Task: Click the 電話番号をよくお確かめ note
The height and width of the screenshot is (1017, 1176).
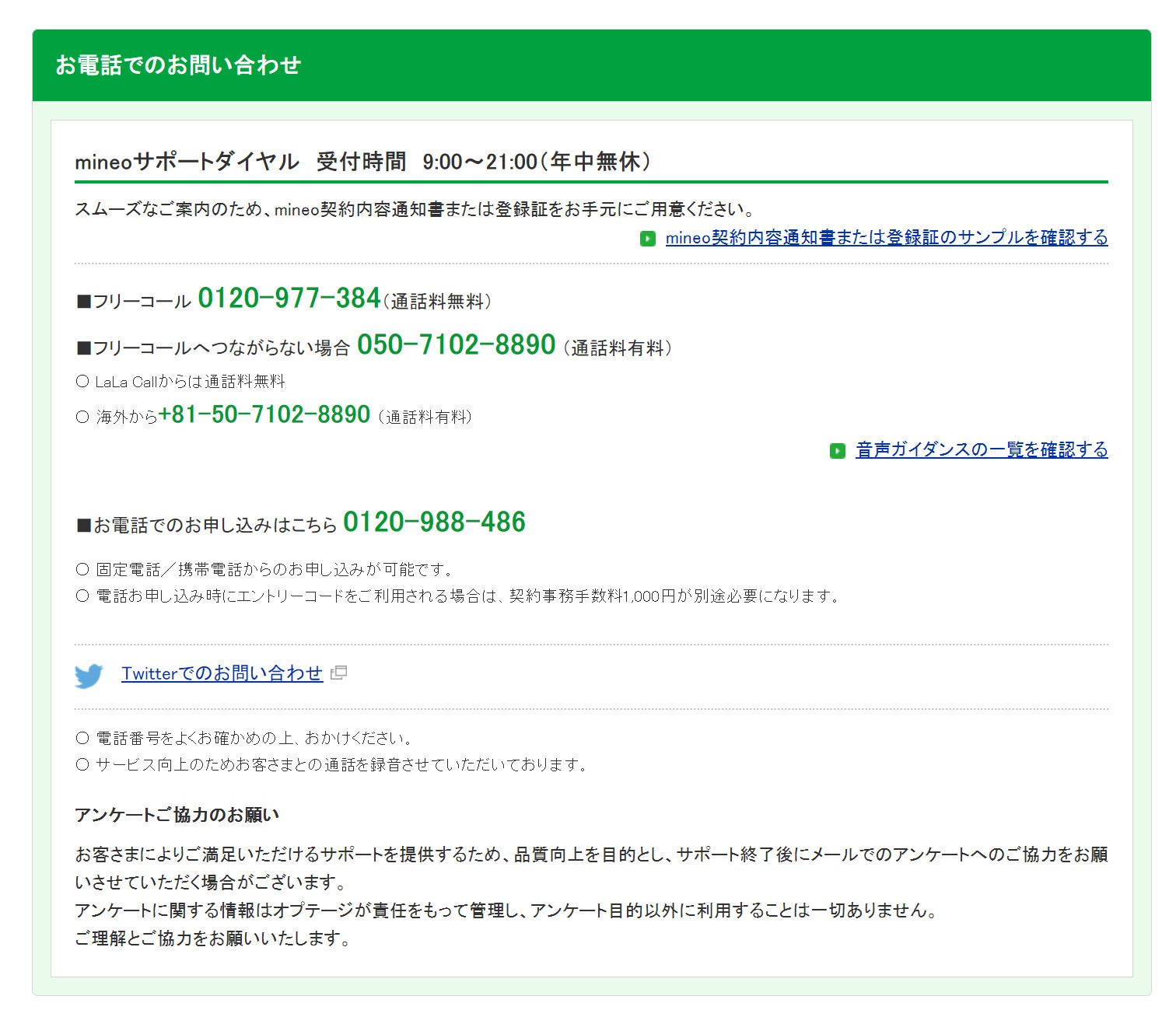Action: tap(244, 739)
